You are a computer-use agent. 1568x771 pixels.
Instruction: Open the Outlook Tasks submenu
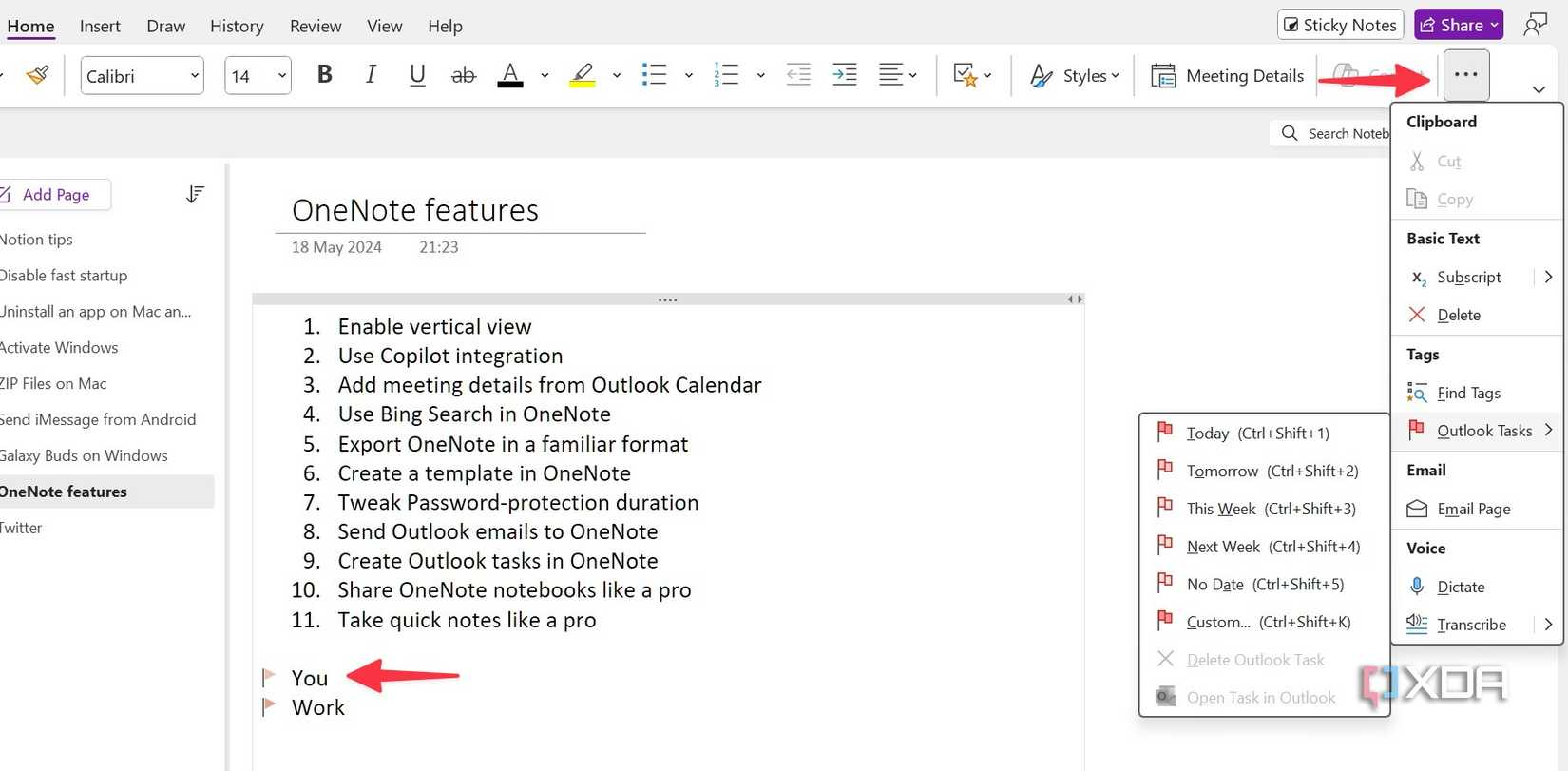(1477, 431)
